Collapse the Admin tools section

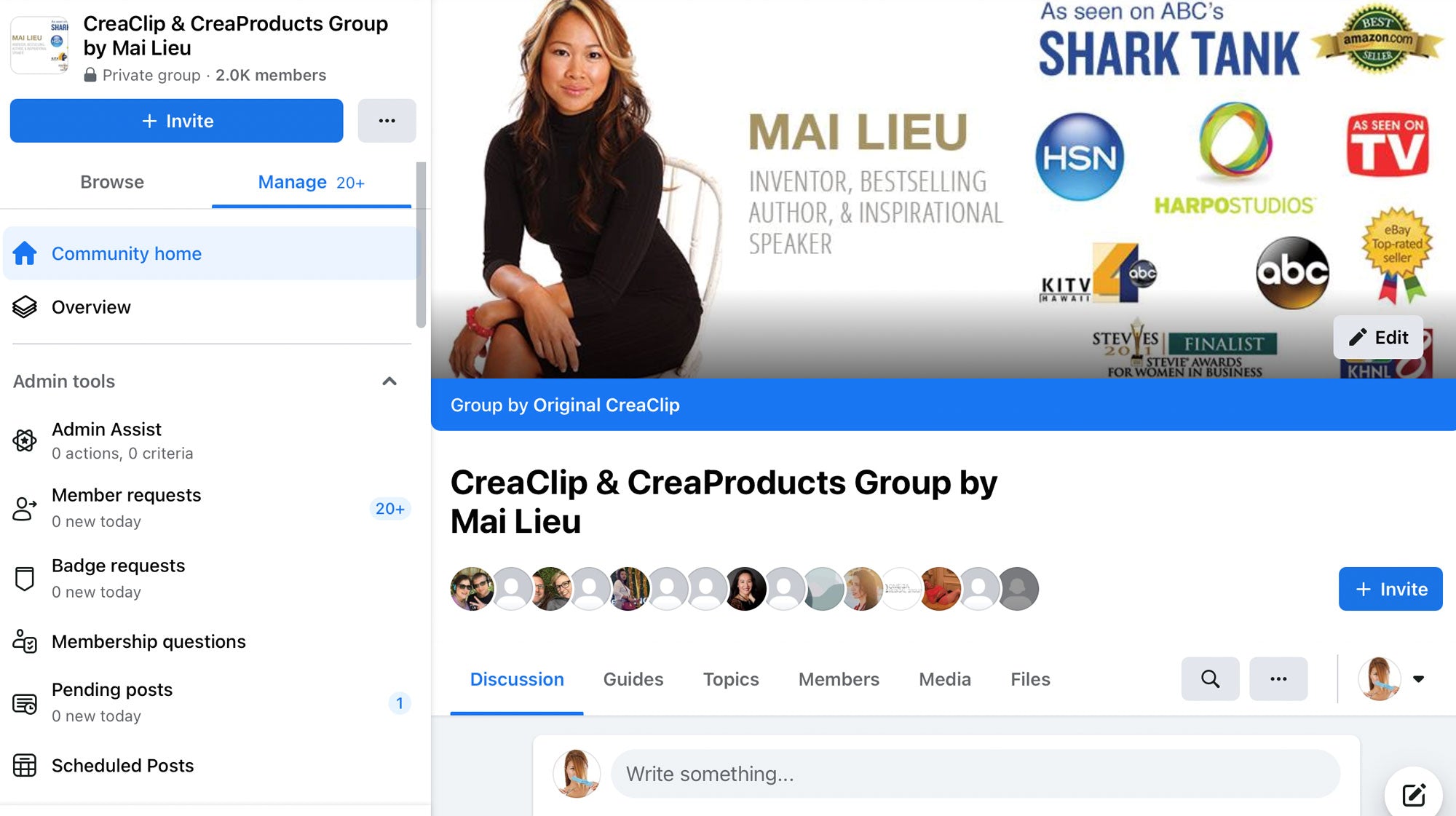click(x=389, y=381)
